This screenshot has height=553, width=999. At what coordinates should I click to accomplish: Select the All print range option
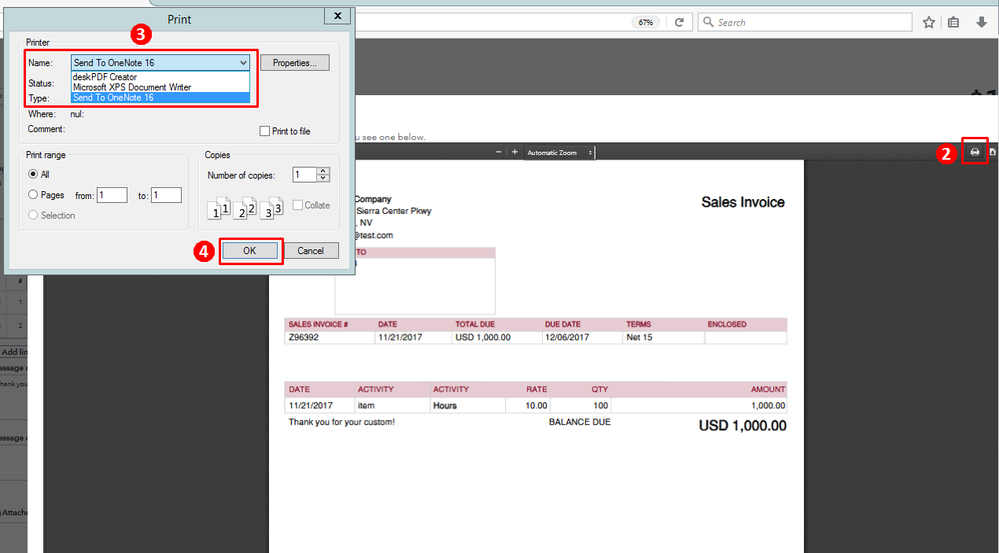click(33, 174)
